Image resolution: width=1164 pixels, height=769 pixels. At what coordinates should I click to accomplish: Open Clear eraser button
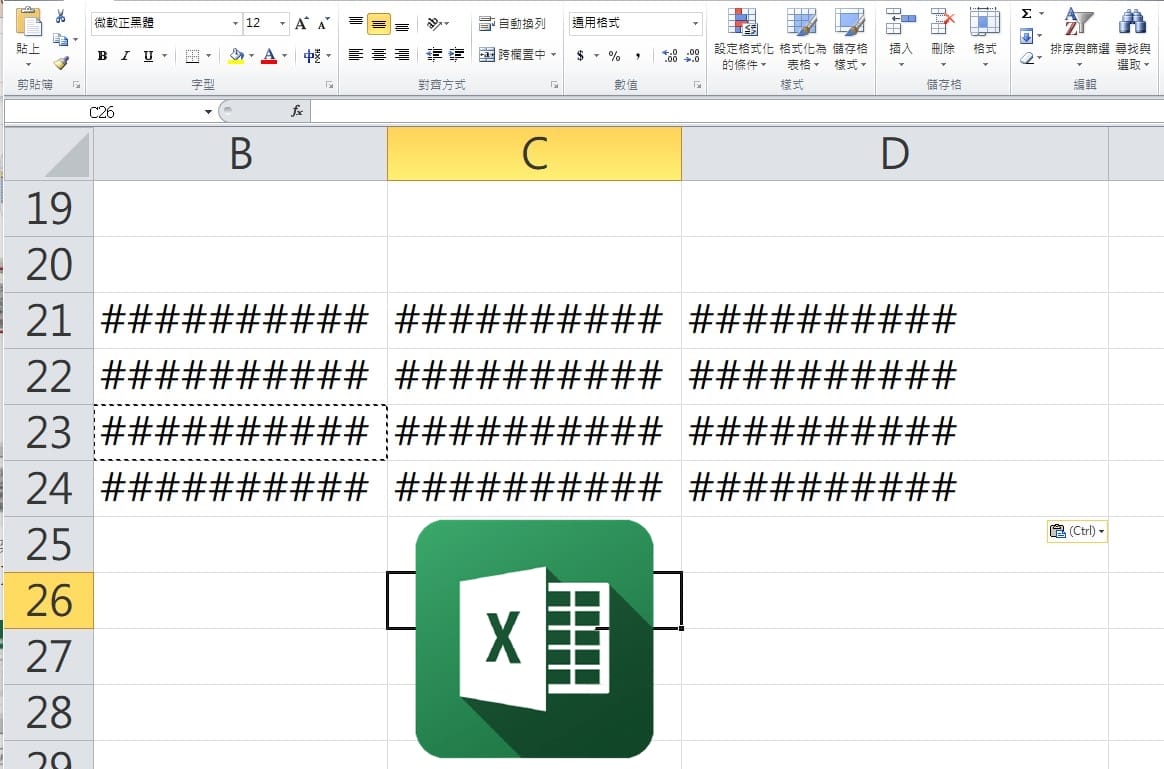point(1027,59)
